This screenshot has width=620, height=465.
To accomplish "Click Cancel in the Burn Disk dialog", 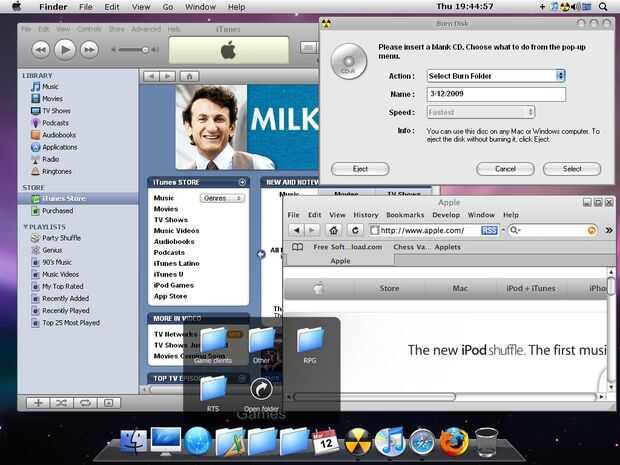I will pyautogui.click(x=505, y=169).
